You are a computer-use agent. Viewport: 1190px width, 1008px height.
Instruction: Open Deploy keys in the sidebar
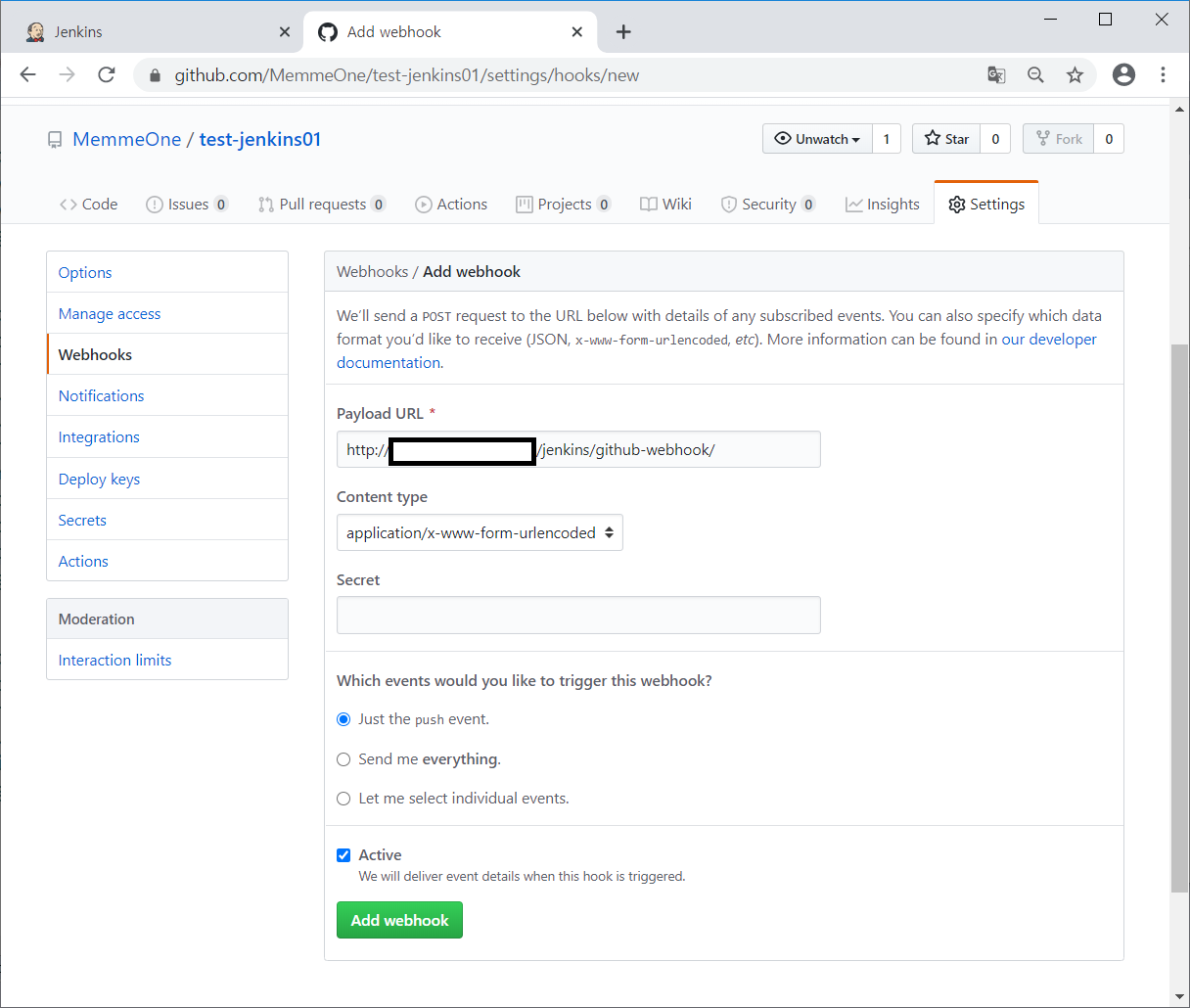[167, 479]
